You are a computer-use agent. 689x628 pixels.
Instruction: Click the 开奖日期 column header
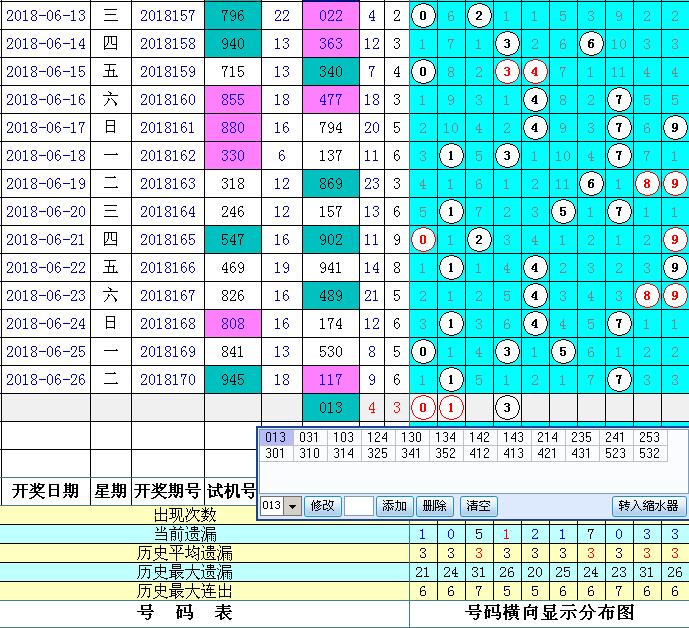(x=46, y=491)
